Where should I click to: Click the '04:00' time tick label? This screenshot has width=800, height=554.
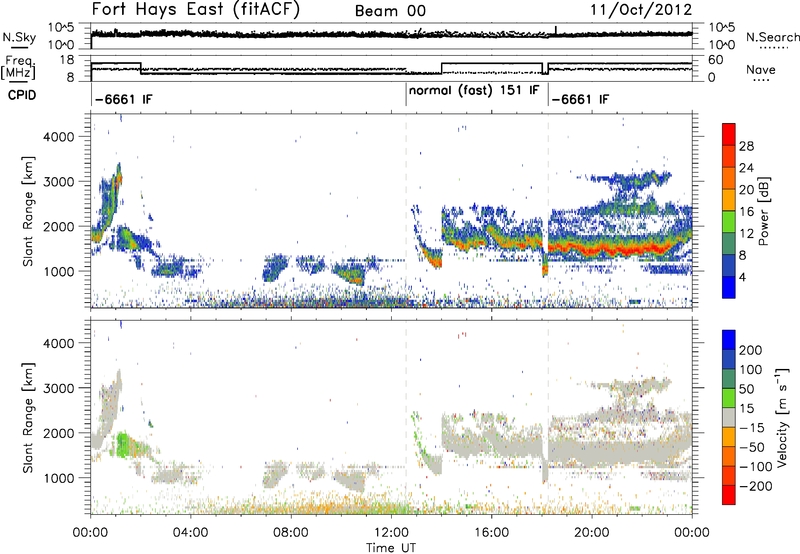coord(191,533)
